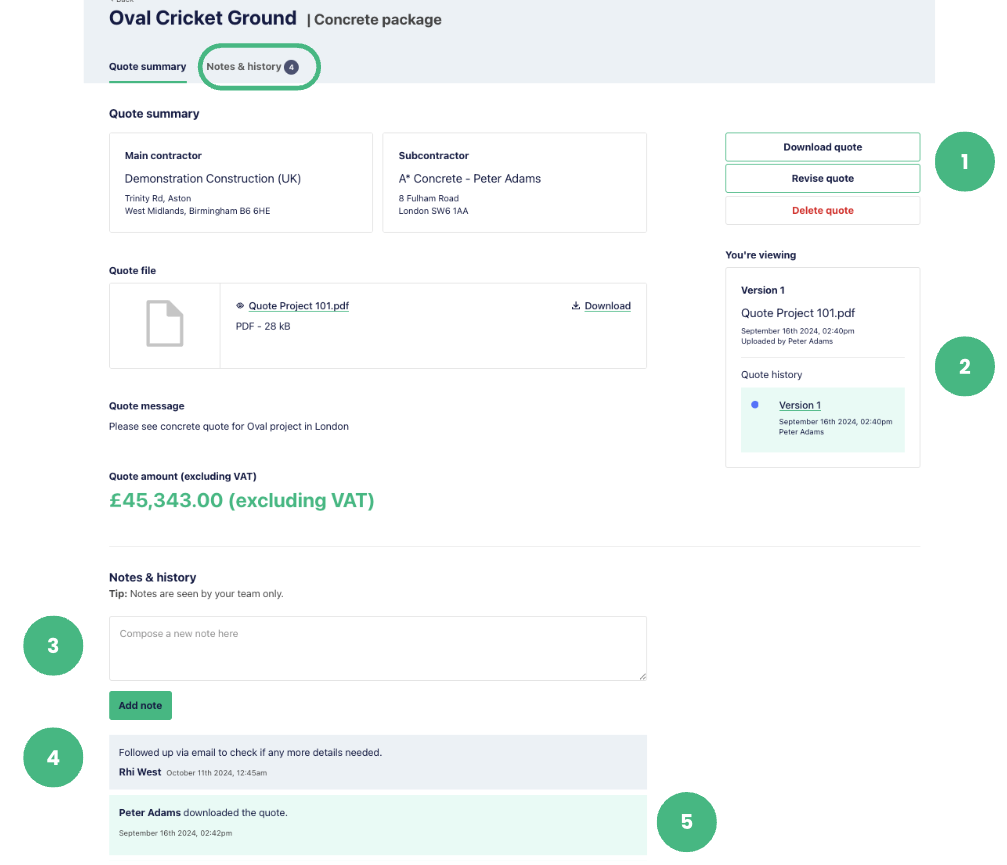Viewport: 1007px width, 865px height.
Task: Click the download arrow icon in the Quote file card
Action: [x=575, y=306]
